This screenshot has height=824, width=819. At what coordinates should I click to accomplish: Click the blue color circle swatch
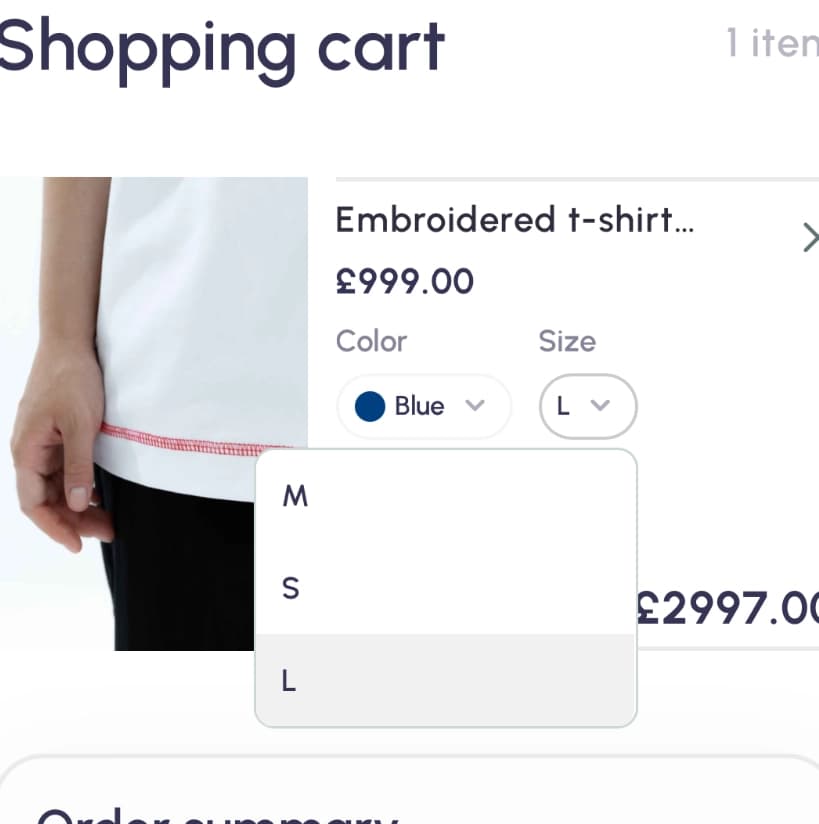tap(370, 406)
